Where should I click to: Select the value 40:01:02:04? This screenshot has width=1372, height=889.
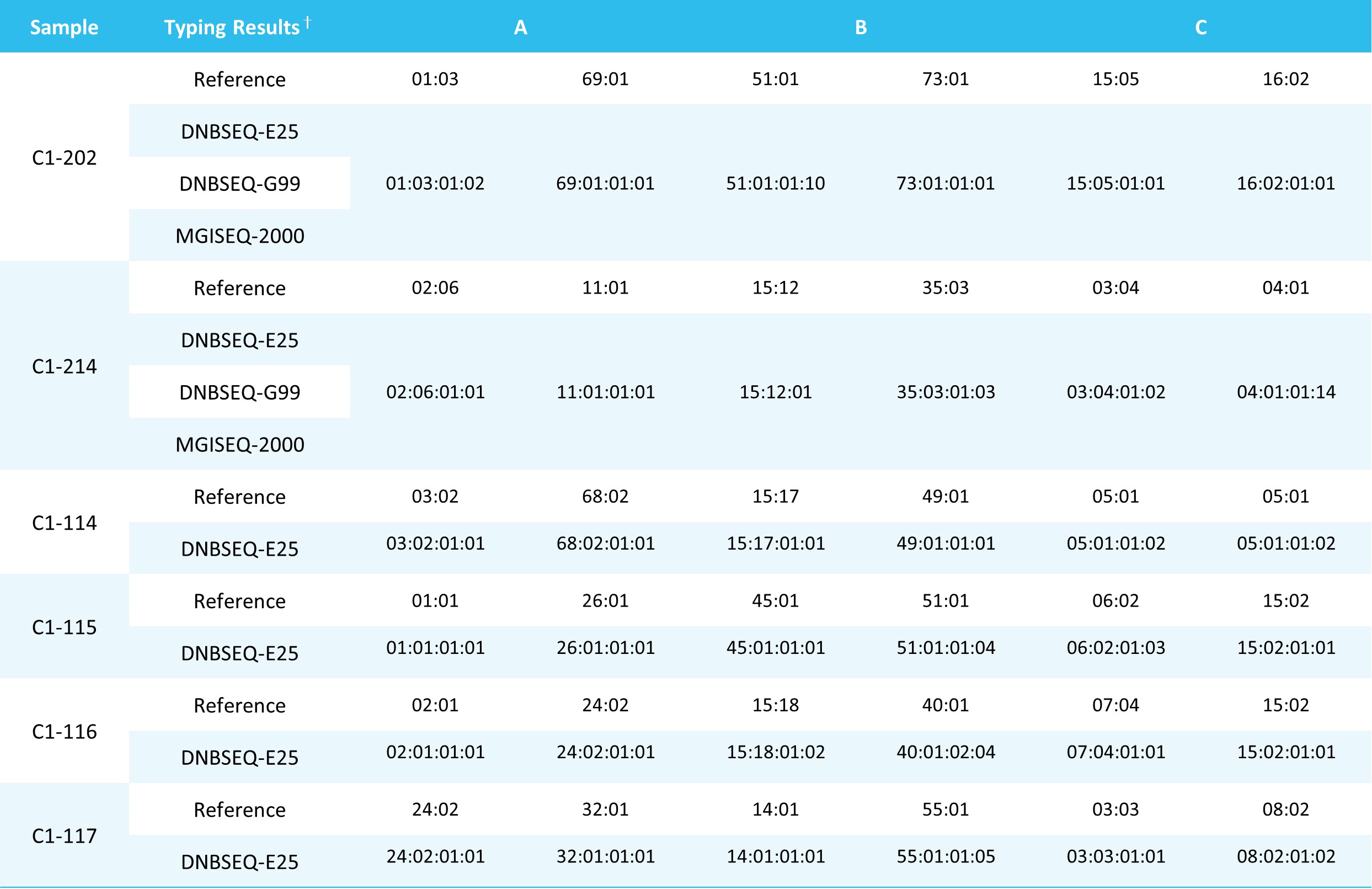point(945,752)
